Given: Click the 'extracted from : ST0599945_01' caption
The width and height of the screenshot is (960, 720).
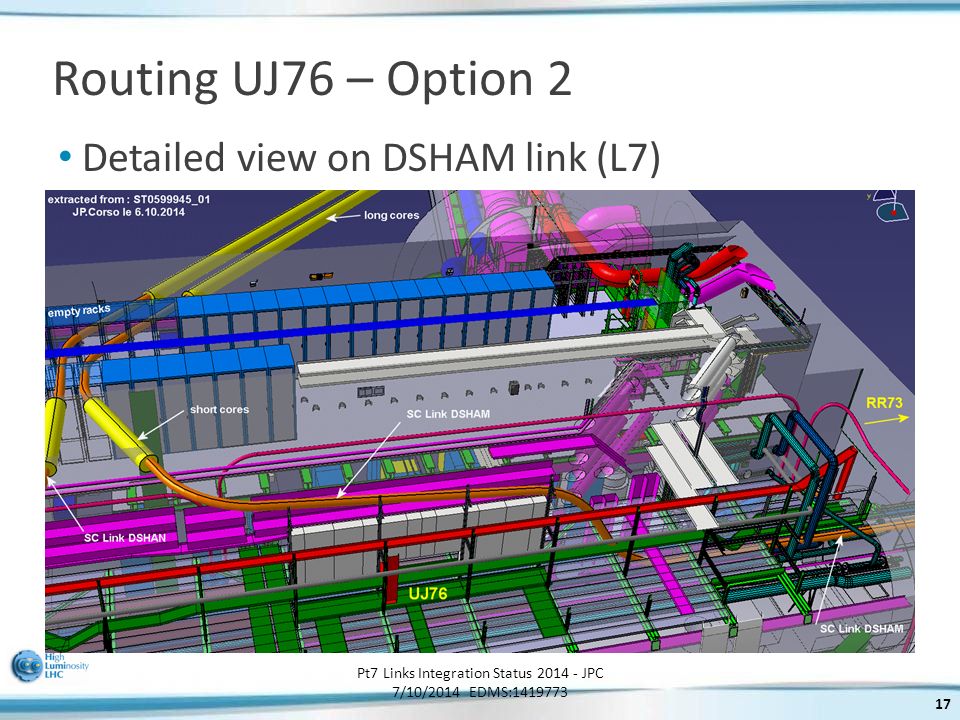Looking at the screenshot, I should [x=129, y=200].
